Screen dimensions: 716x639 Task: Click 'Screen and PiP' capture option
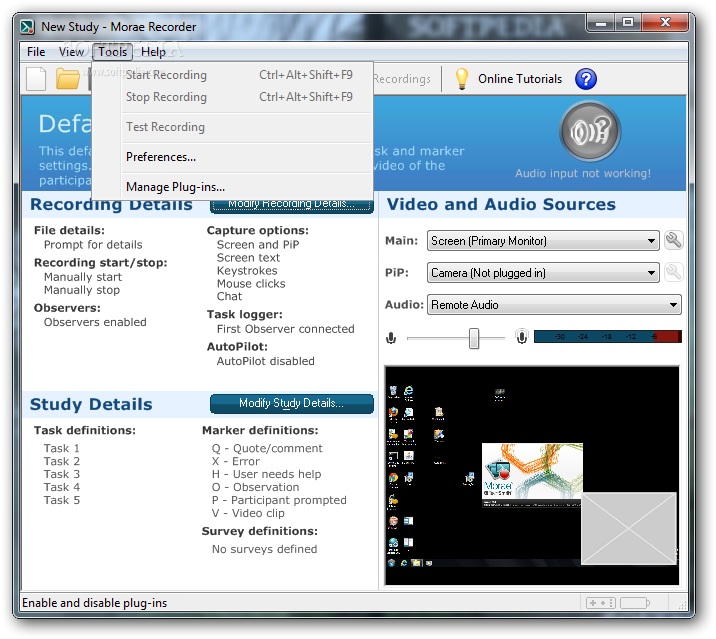tap(258, 245)
